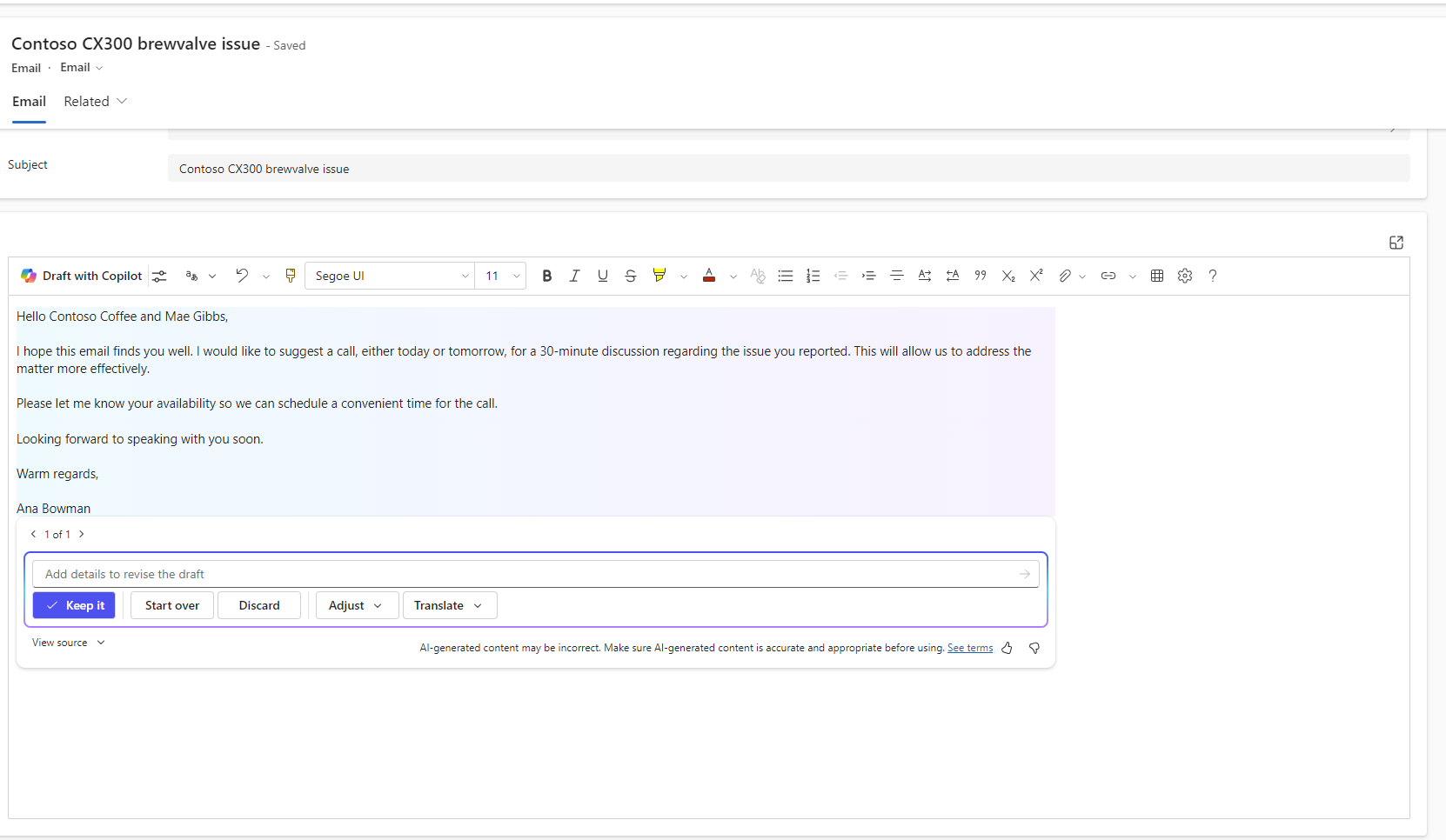This screenshot has height=840, width=1446.
Task: Submit revision details arrow icon
Action: click(1025, 574)
